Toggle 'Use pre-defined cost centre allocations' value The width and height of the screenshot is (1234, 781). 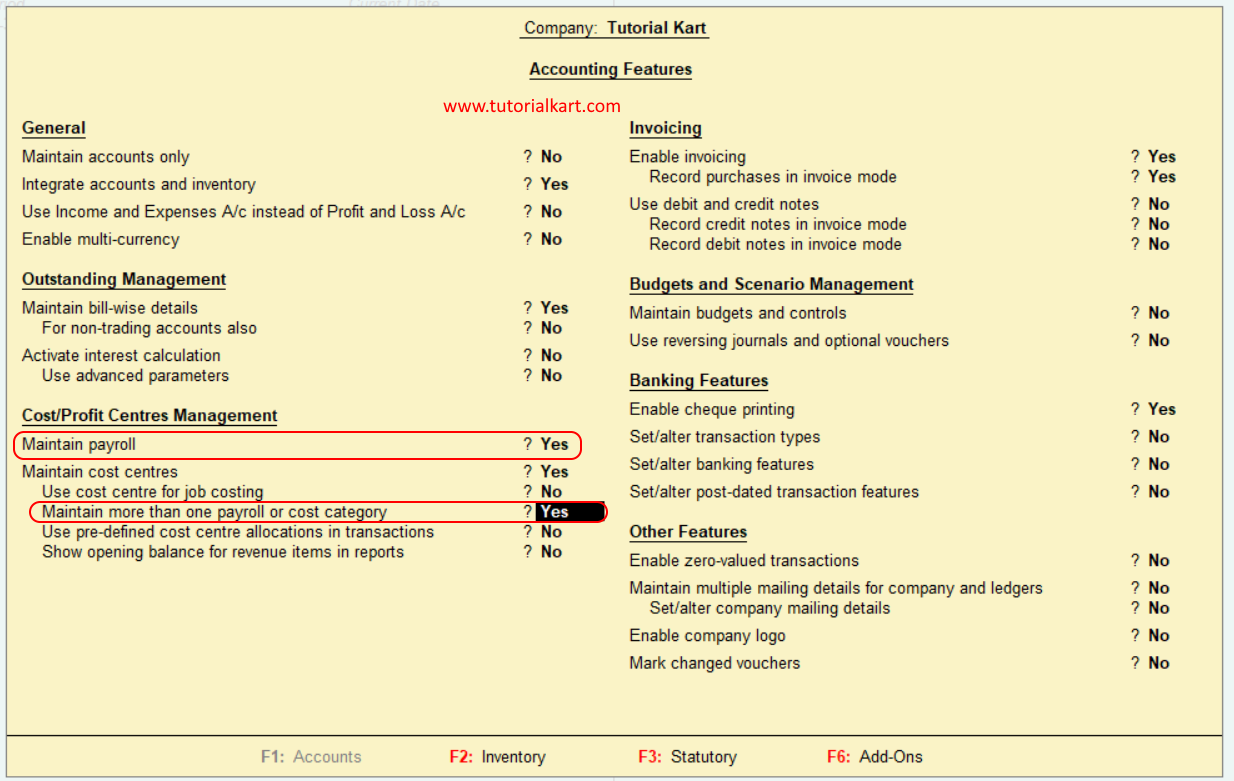(551, 532)
